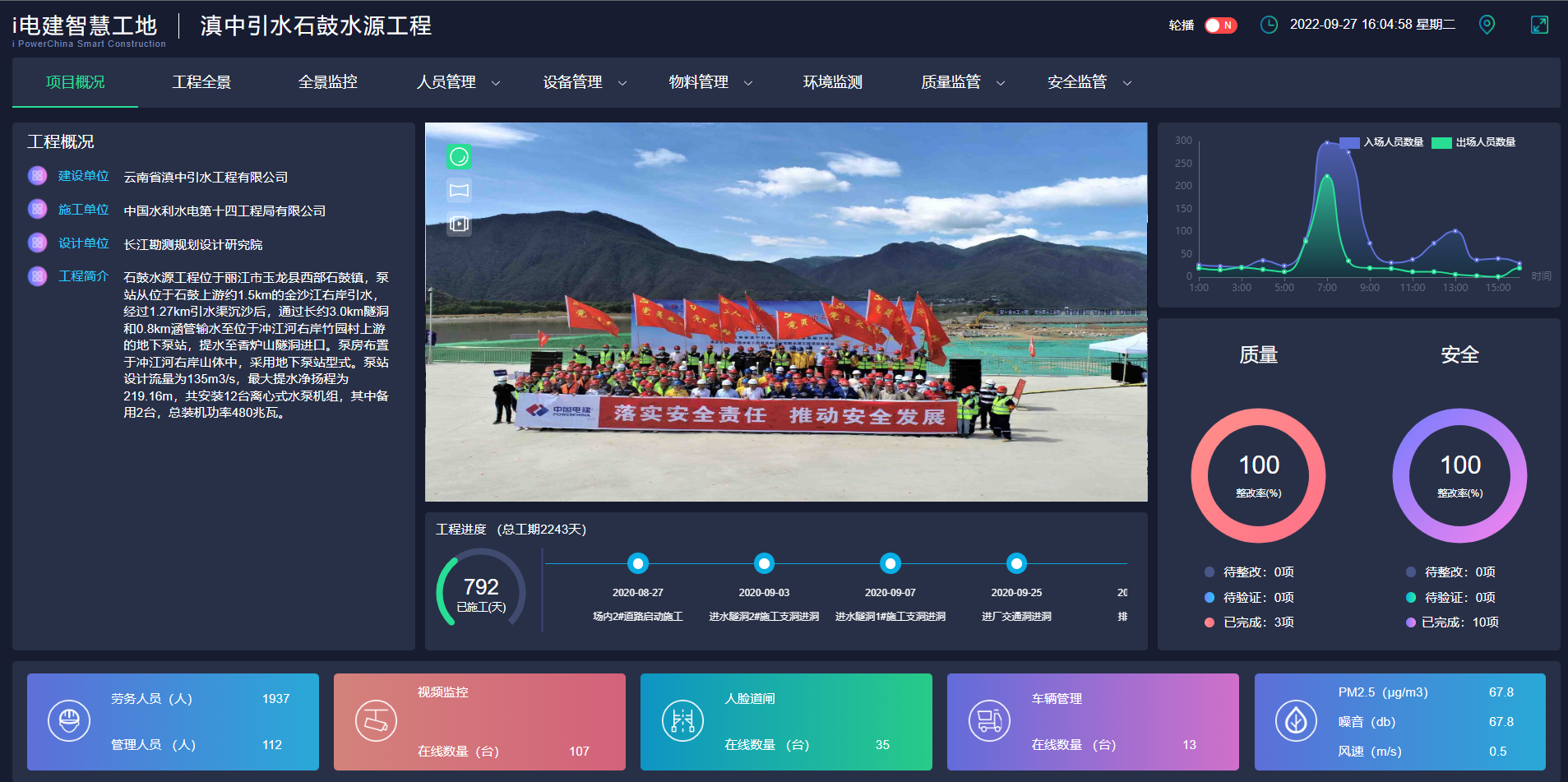Viewport: 1568px width, 782px height.
Task: Click the truck icon in the 车辆管理 card
Action: (989, 721)
